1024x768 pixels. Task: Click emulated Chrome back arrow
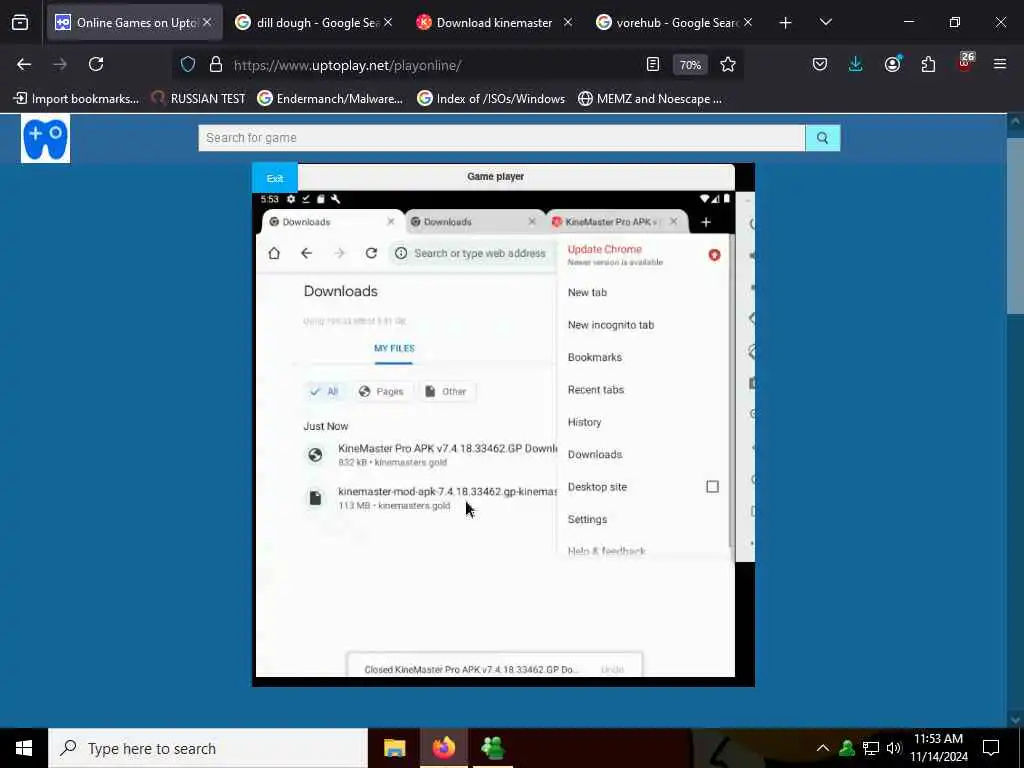coord(306,253)
